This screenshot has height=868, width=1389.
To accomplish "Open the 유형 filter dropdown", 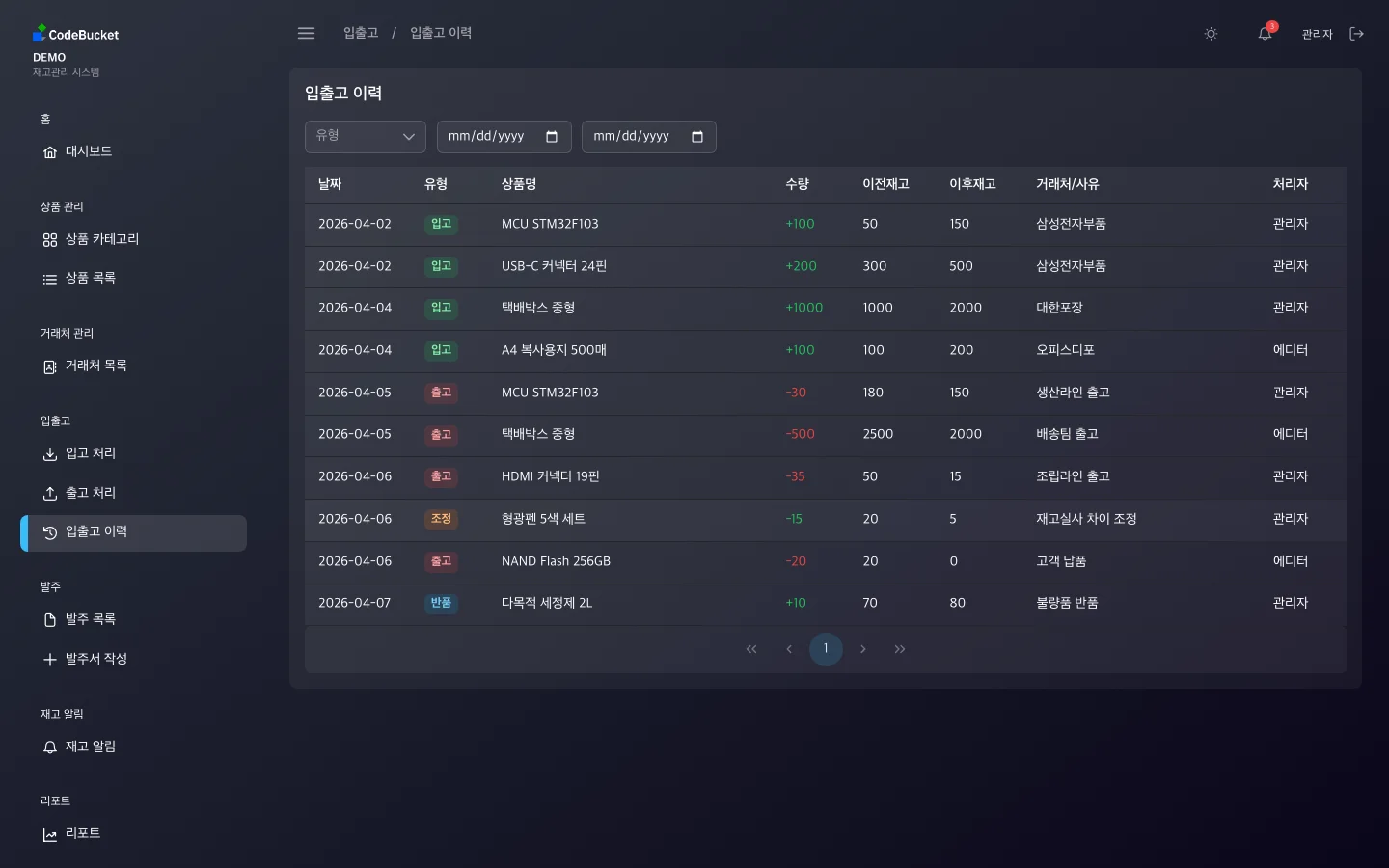I will click(x=365, y=136).
